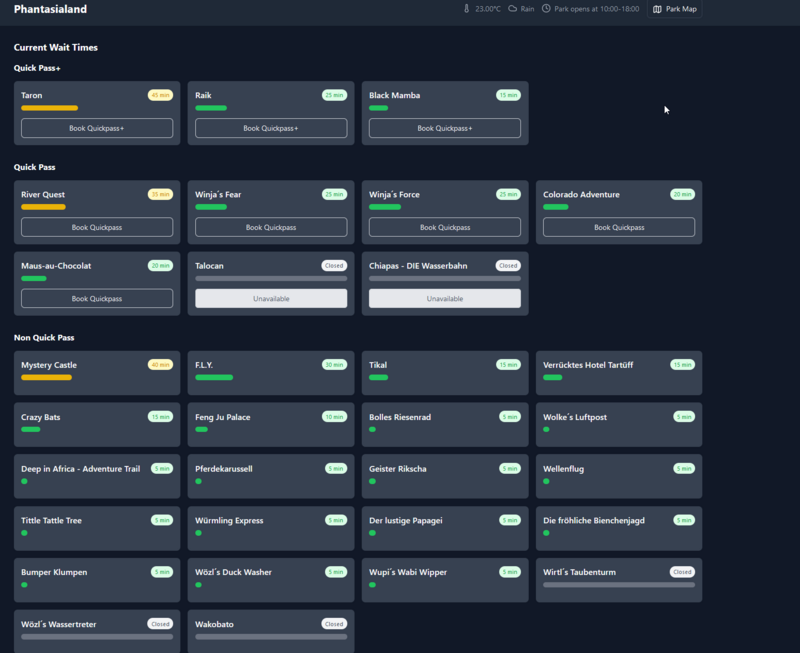Book Quickpass for Colorado Adventure
This screenshot has height=653, width=800.
[619, 227]
